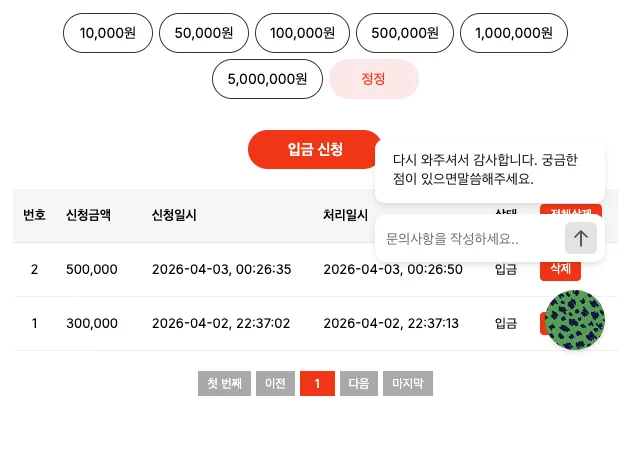
Task: Click the 신청일시 column header
Action: click(174, 215)
